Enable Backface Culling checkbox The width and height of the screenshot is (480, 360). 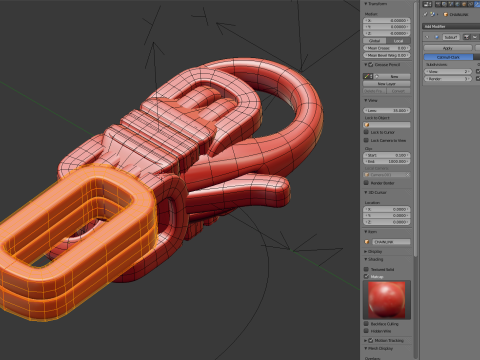tap(366, 324)
